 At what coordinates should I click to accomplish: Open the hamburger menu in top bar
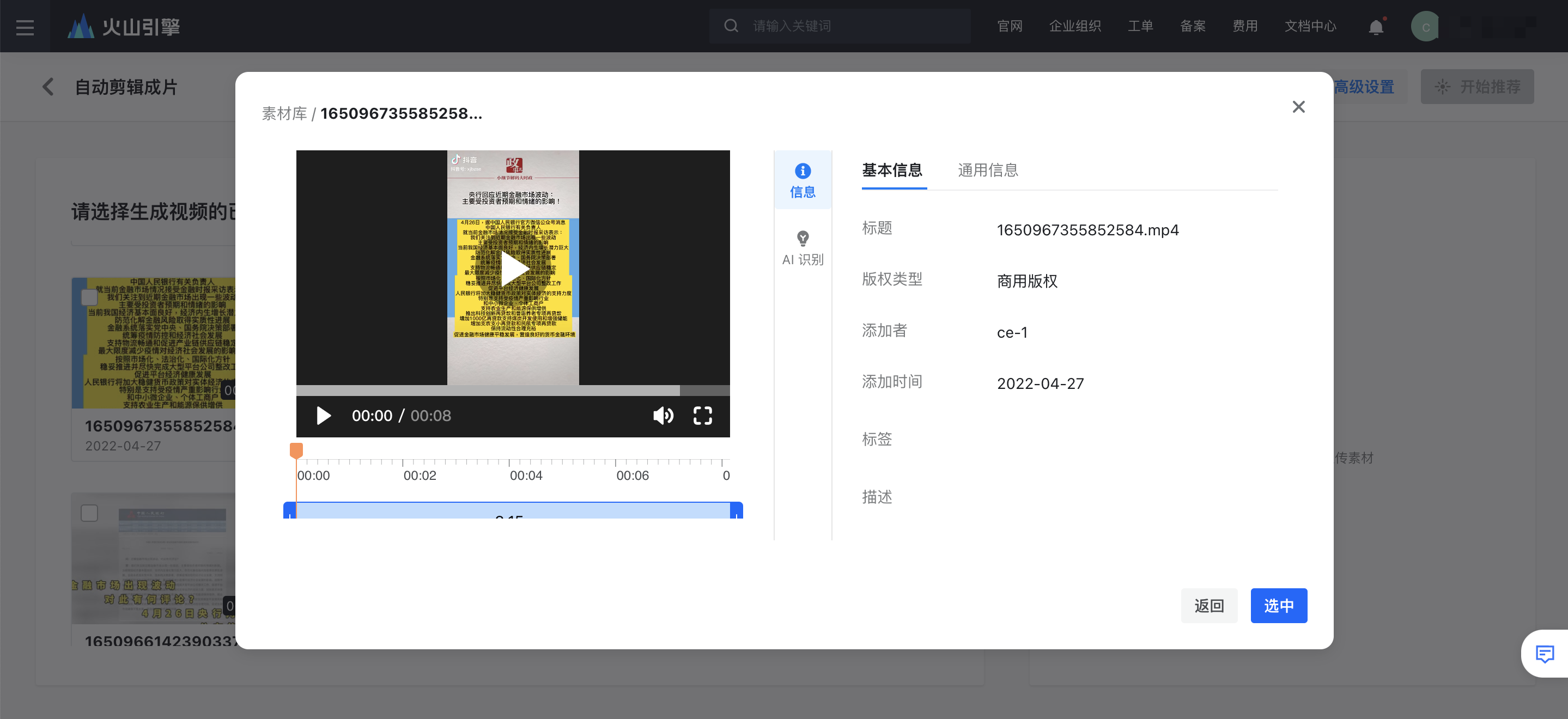(25, 26)
